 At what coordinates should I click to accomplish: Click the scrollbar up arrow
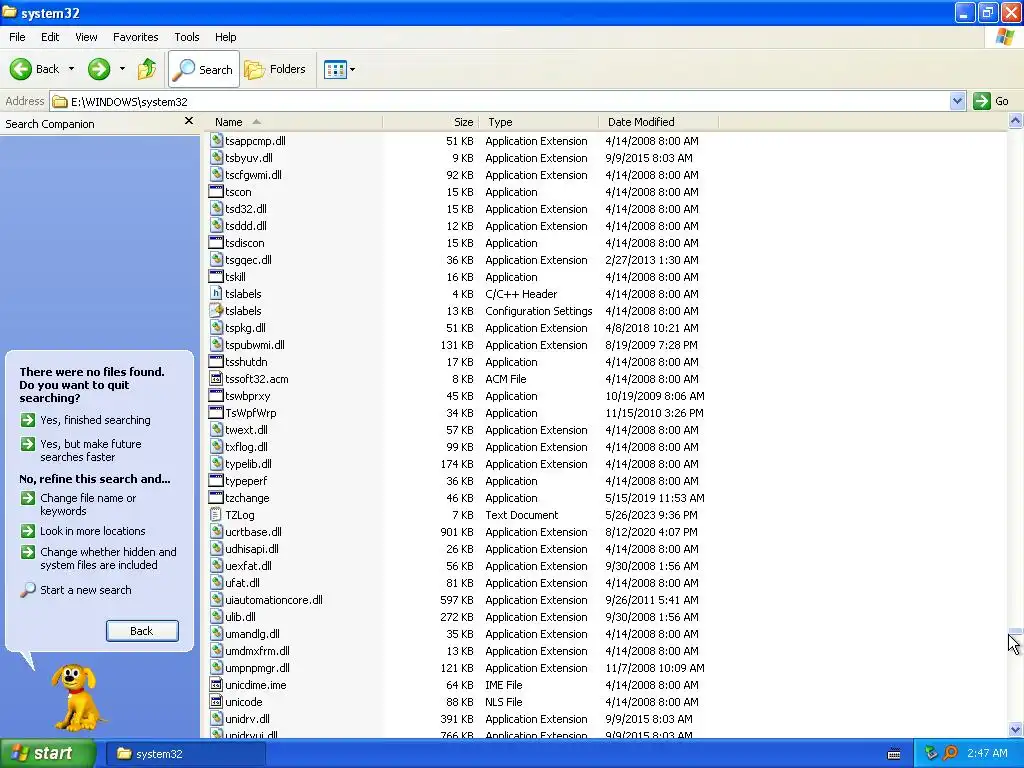1016,121
